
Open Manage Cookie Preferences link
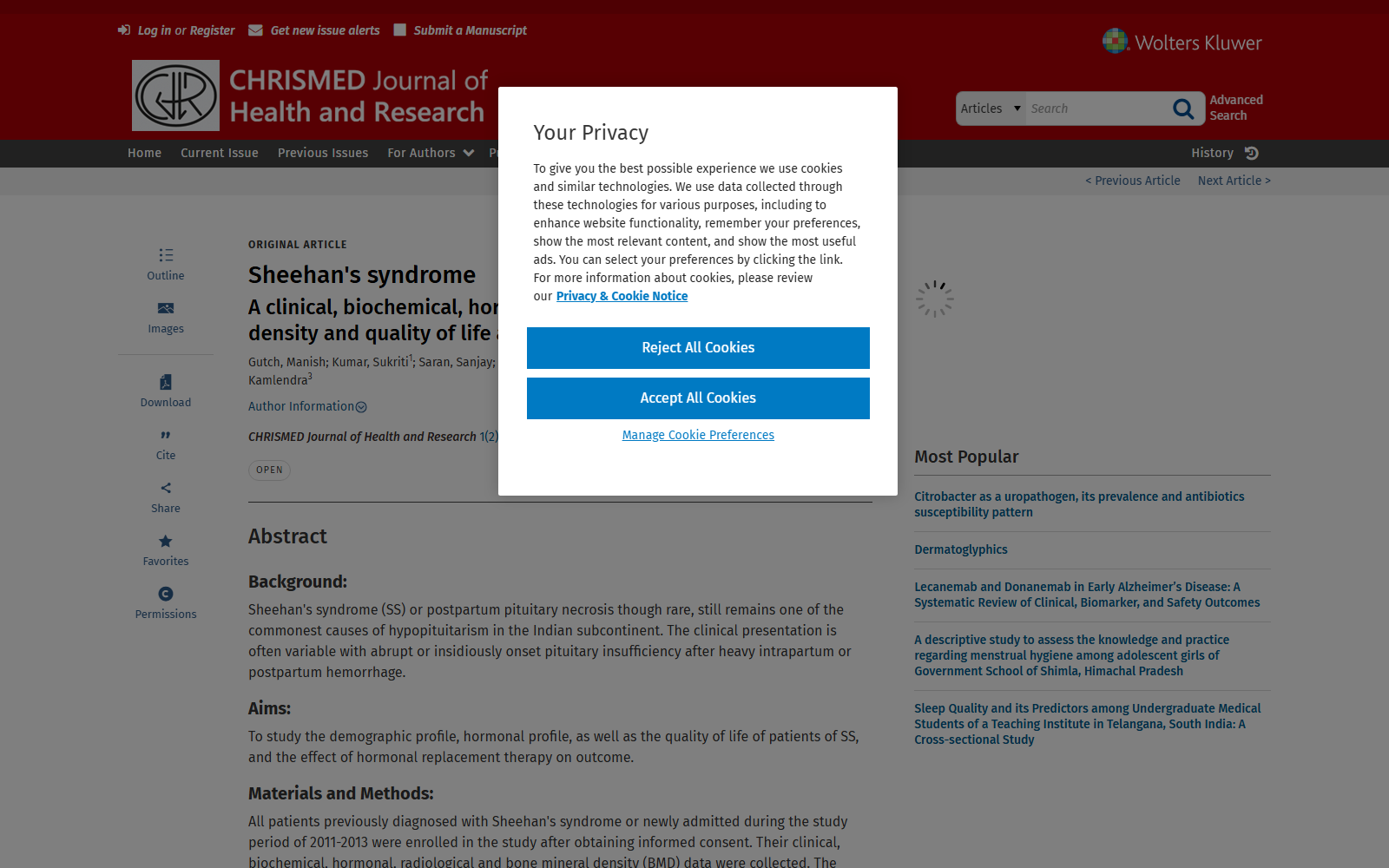(x=698, y=435)
